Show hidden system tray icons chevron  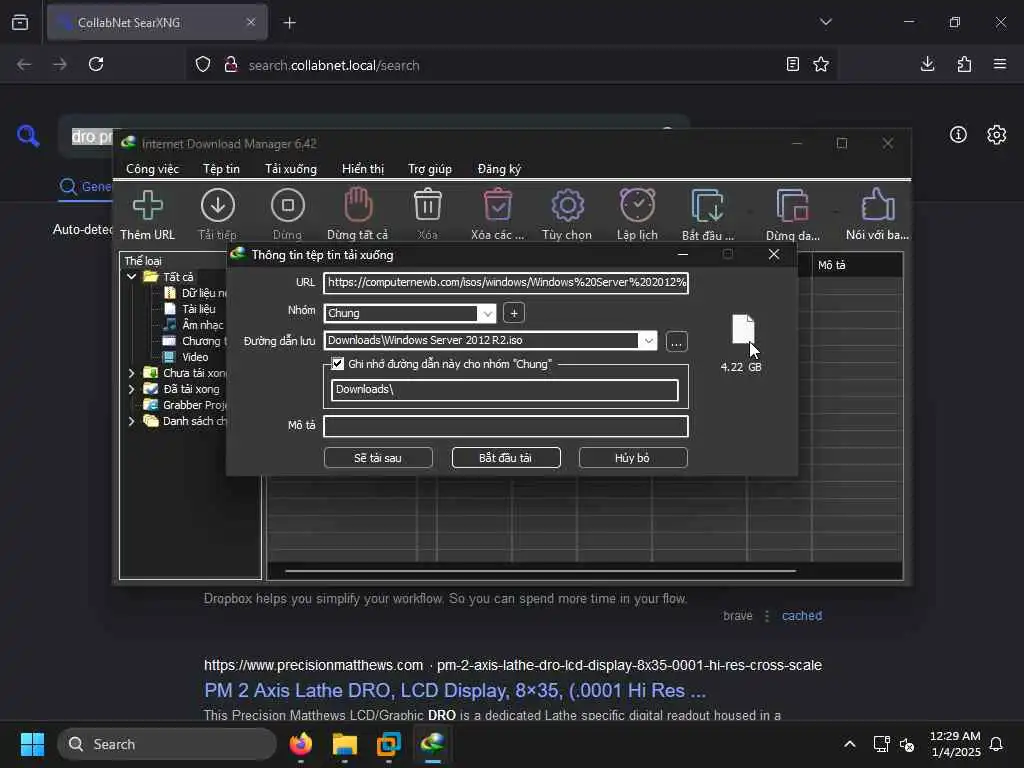click(850, 744)
